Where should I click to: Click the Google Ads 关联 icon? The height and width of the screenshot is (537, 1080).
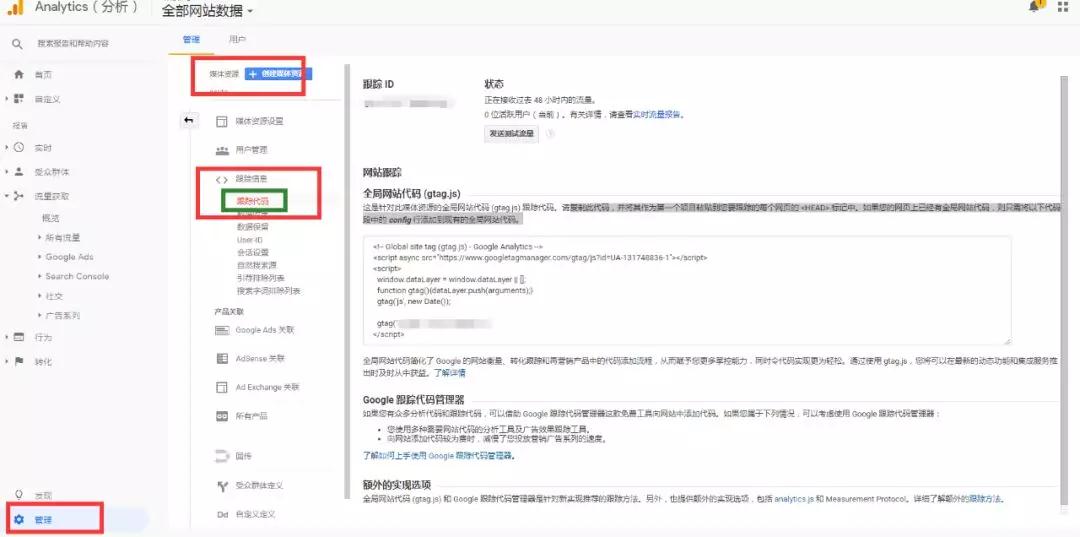tap(222, 330)
